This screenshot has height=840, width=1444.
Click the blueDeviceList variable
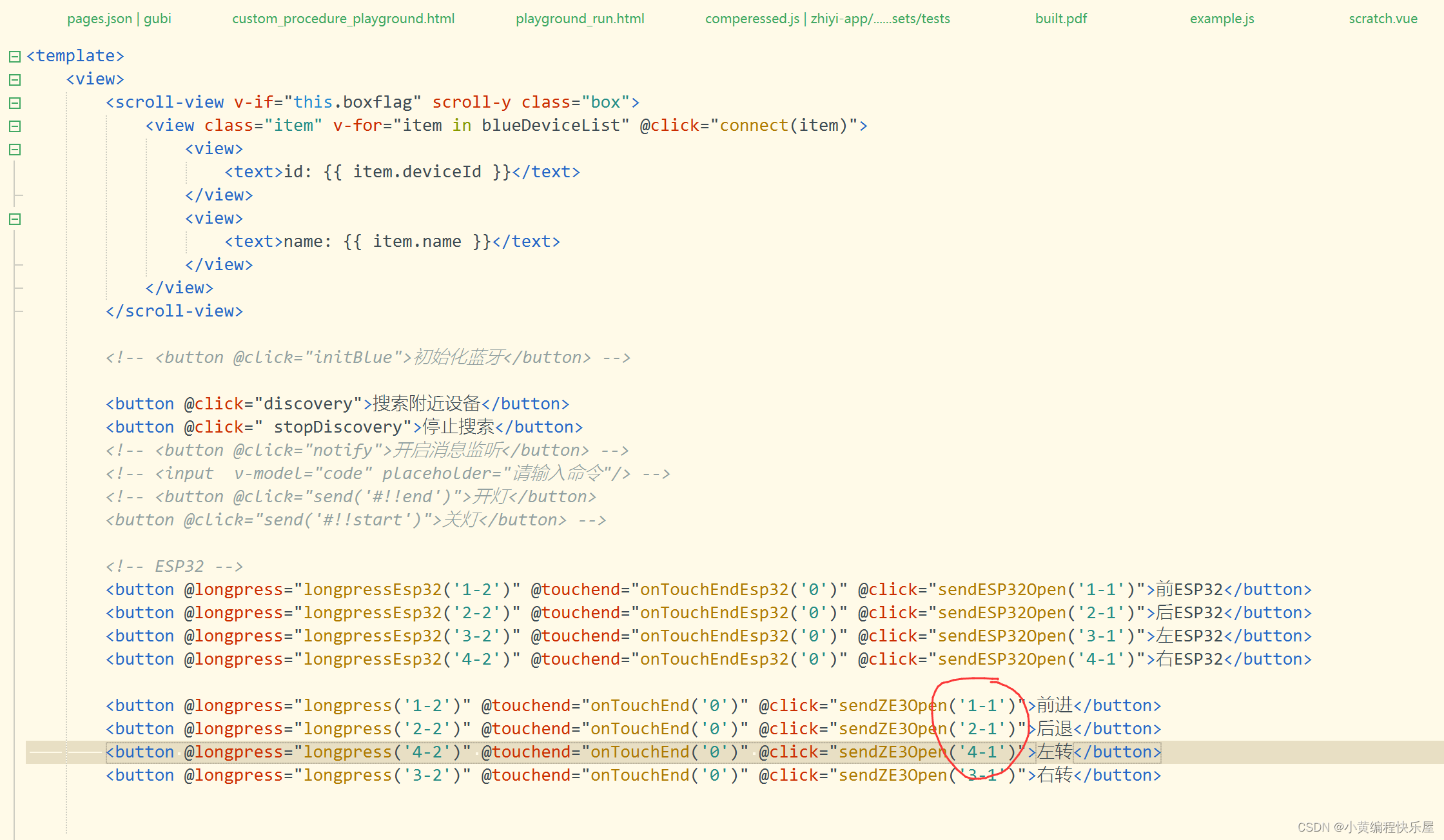(550, 125)
